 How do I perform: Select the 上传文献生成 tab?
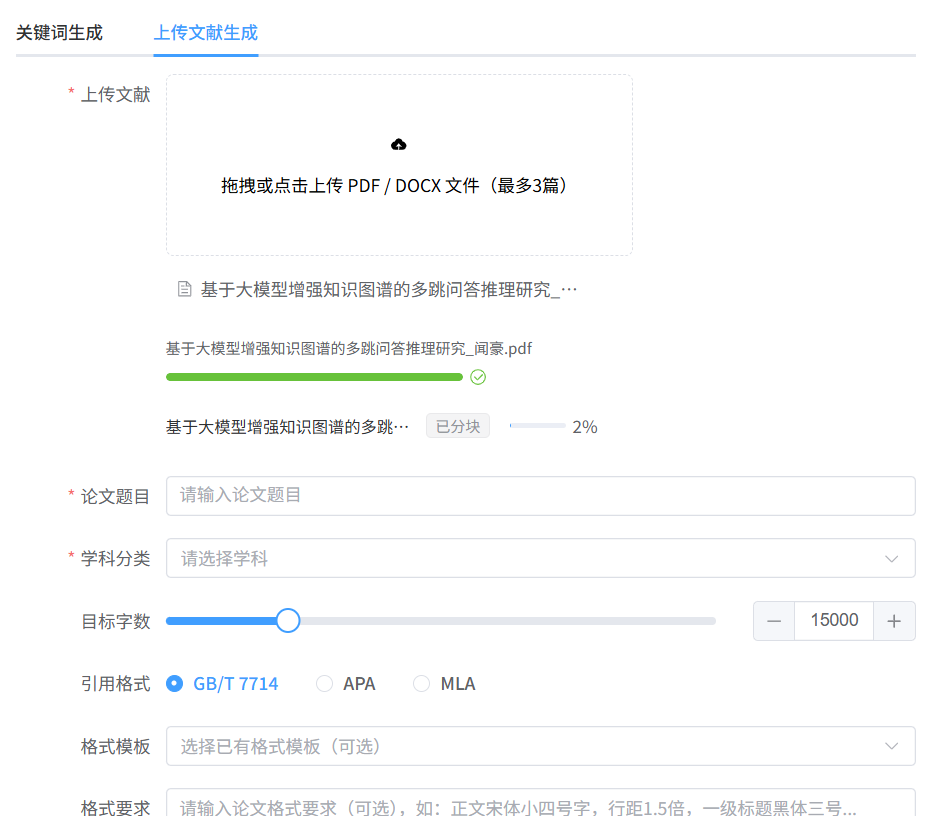[x=206, y=32]
